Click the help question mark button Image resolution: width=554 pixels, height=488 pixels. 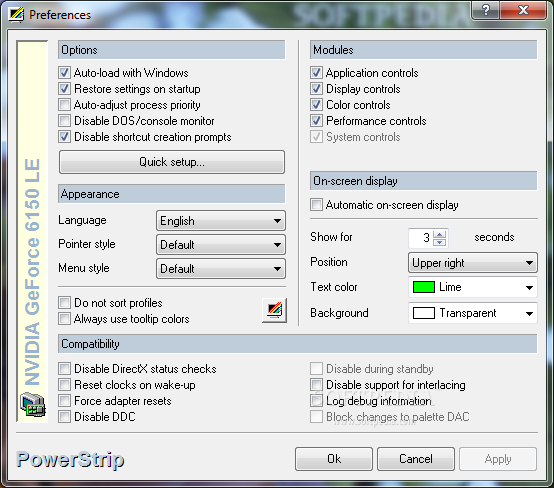click(x=486, y=10)
